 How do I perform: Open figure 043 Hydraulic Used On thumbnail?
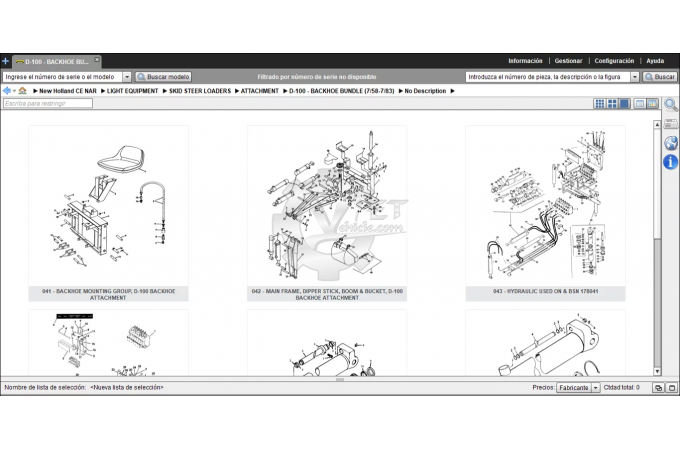click(545, 206)
